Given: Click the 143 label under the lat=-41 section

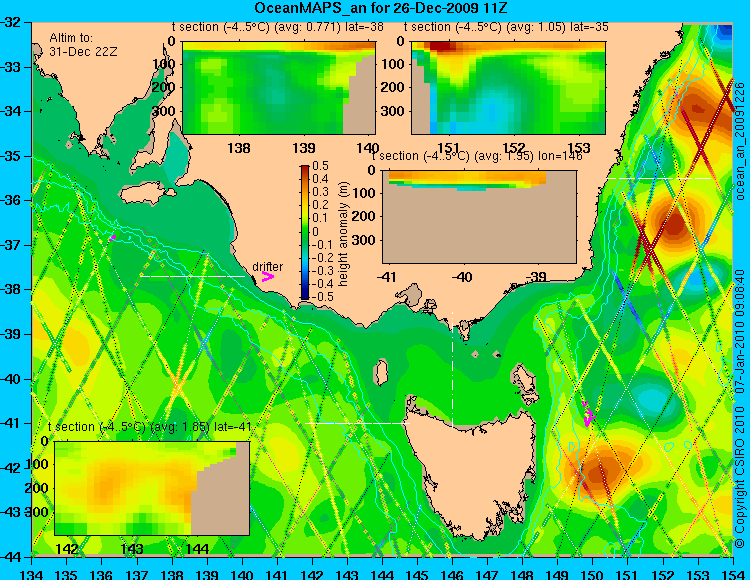Looking at the screenshot, I should [132, 548].
